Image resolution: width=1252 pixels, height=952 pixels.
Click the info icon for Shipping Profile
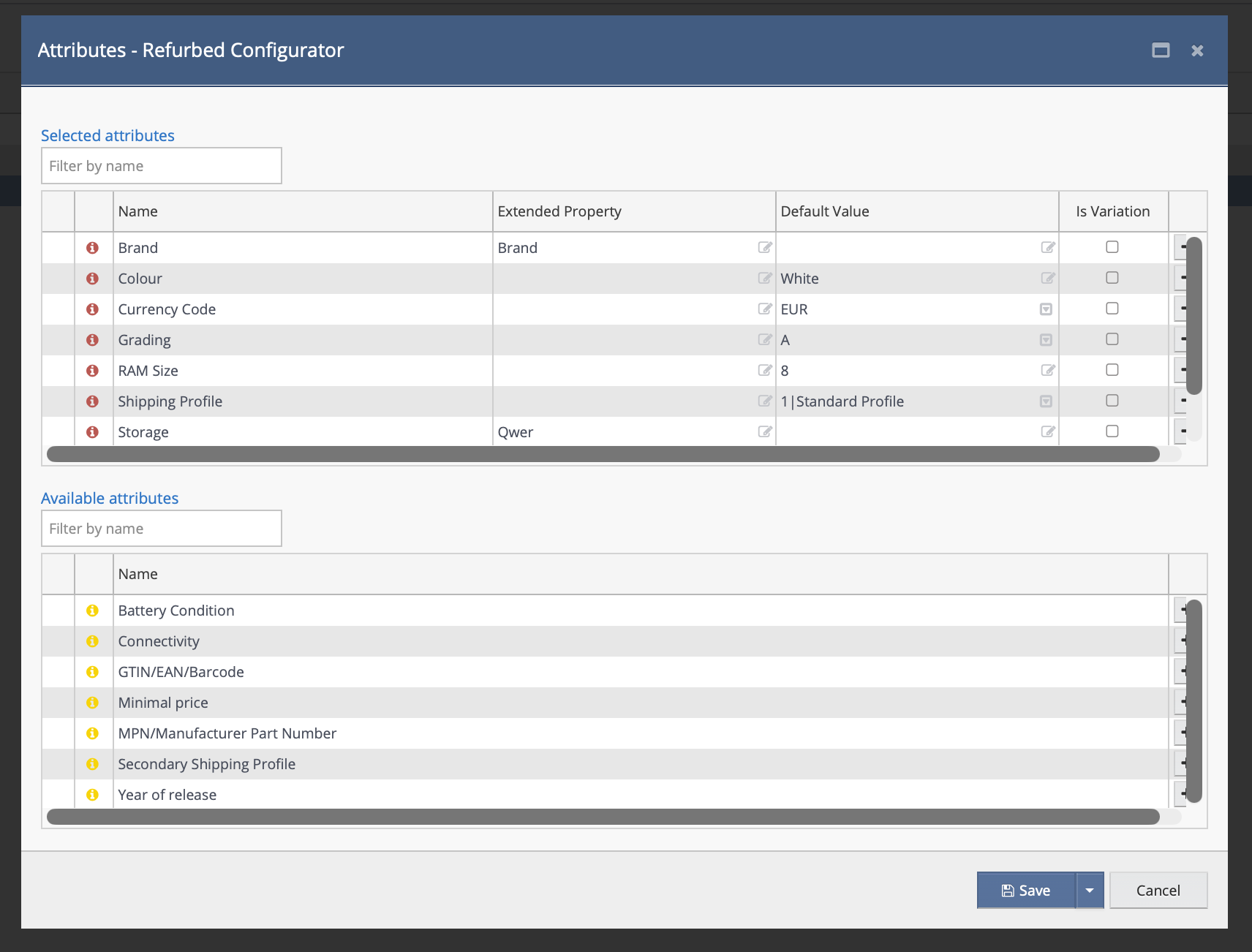tap(92, 401)
